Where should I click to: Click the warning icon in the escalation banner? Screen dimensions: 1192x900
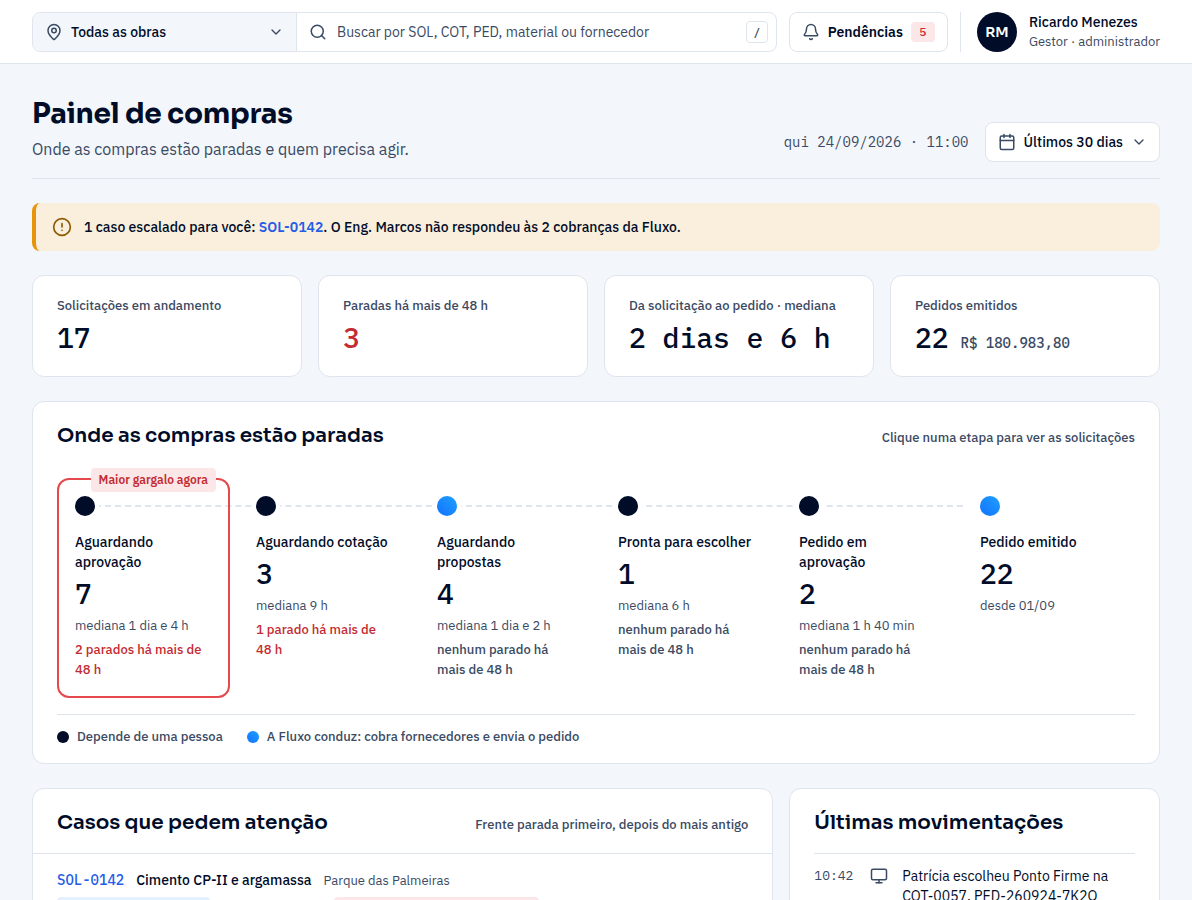coord(62,227)
